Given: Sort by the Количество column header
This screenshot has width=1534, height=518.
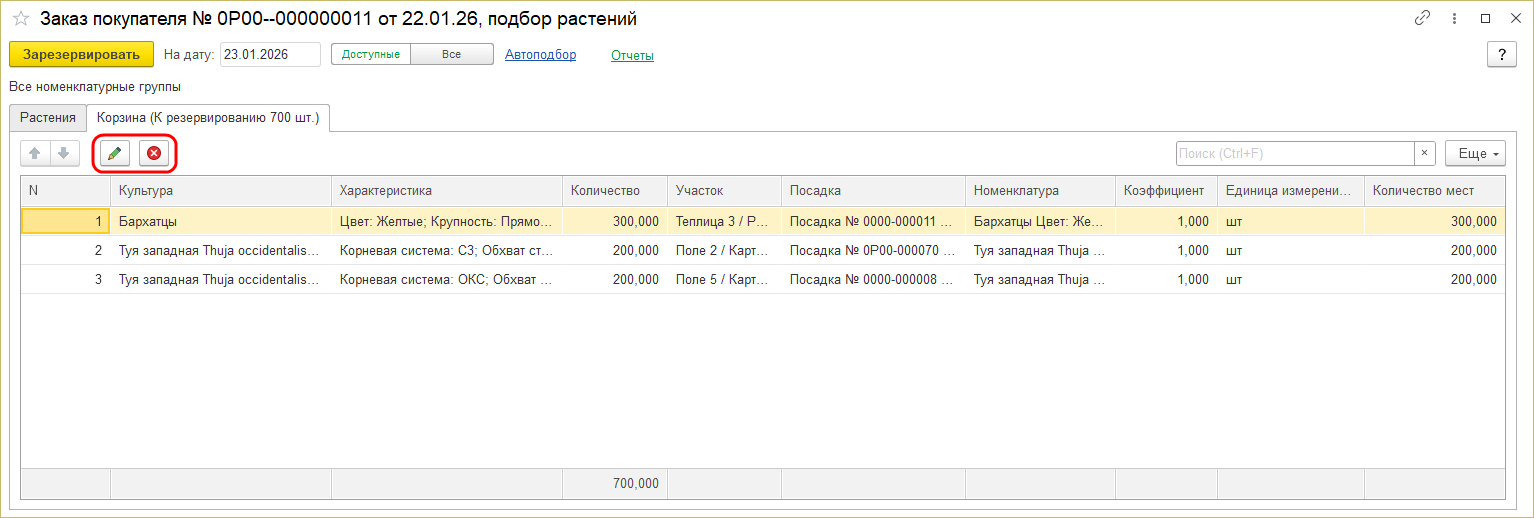Looking at the screenshot, I should (614, 190).
